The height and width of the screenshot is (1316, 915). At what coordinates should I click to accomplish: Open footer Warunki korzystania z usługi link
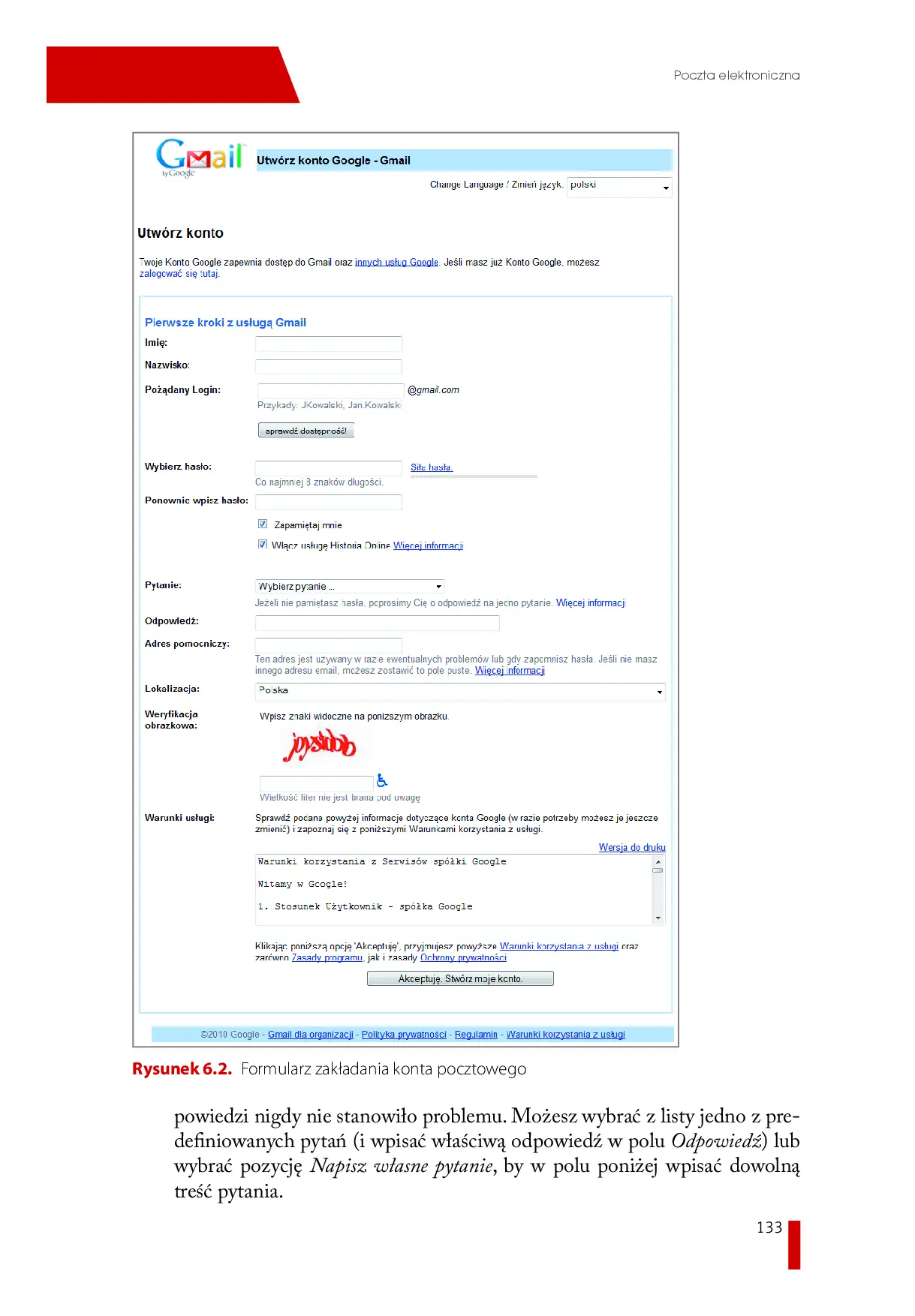tap(566, 1035)
